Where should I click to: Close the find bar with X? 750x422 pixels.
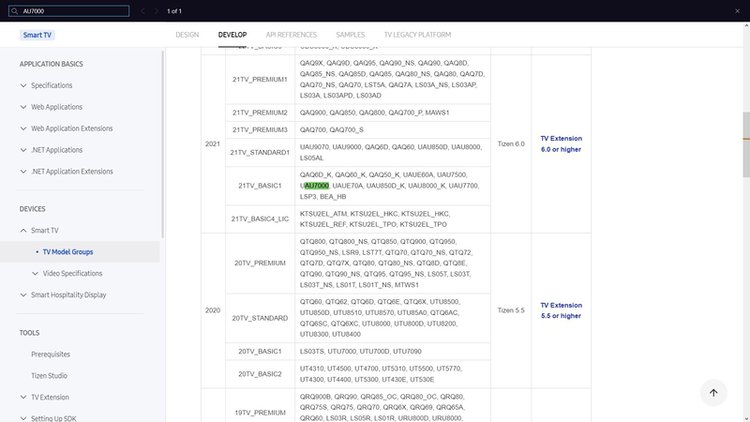737,11
